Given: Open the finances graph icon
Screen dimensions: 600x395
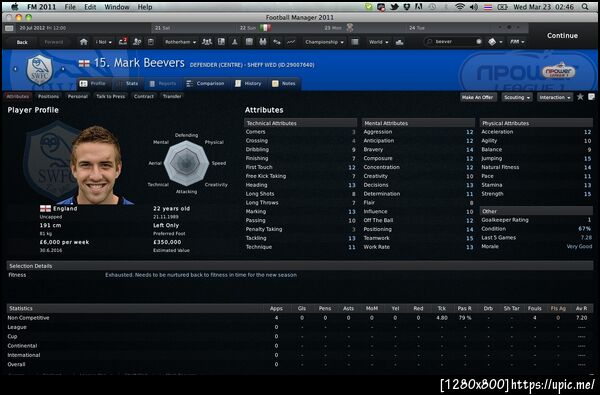Looking at the screenshot, I should tap(291, 42).
